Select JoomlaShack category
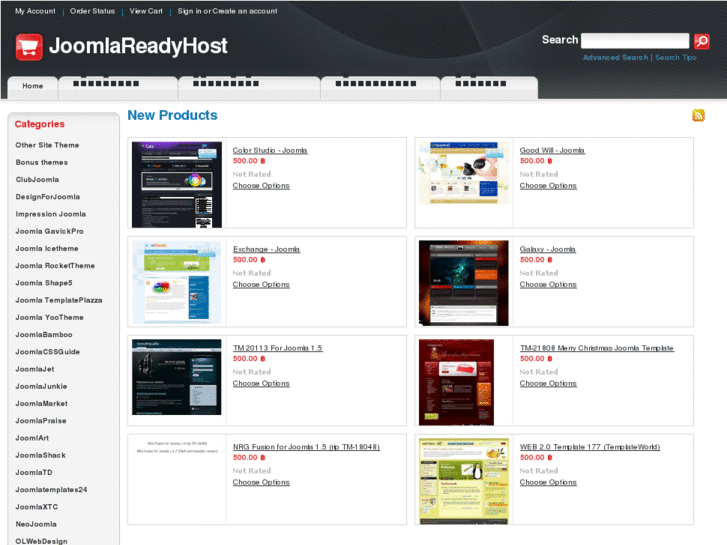 (41, 455)
